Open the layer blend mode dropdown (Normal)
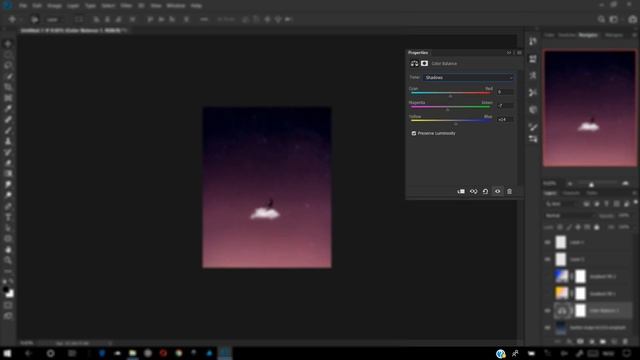This screenshot has height=360, width=640. tap(570, 216)
